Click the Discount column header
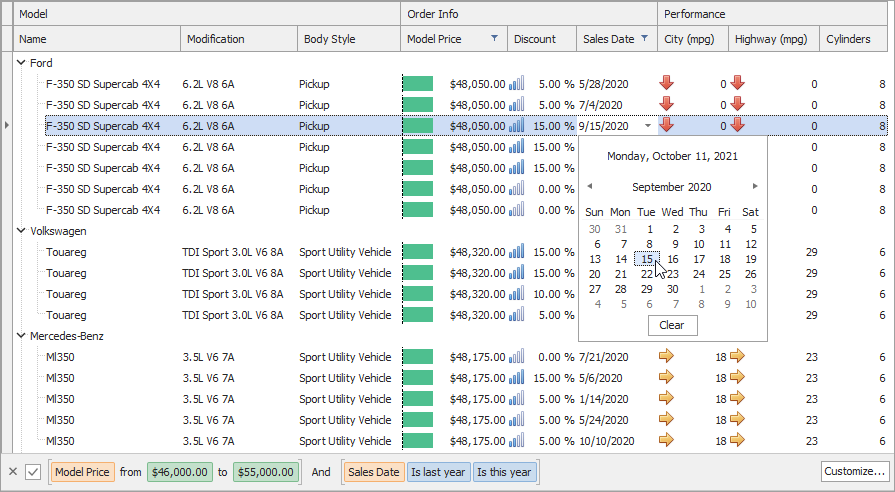Viewport: 895px width, 492px height. pos(542,39)
